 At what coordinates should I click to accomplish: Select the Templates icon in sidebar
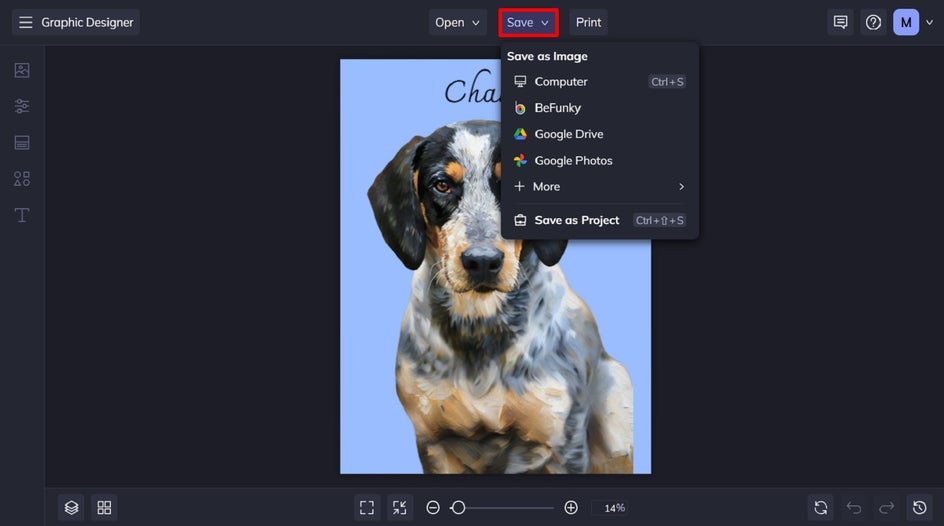[22, 142]
